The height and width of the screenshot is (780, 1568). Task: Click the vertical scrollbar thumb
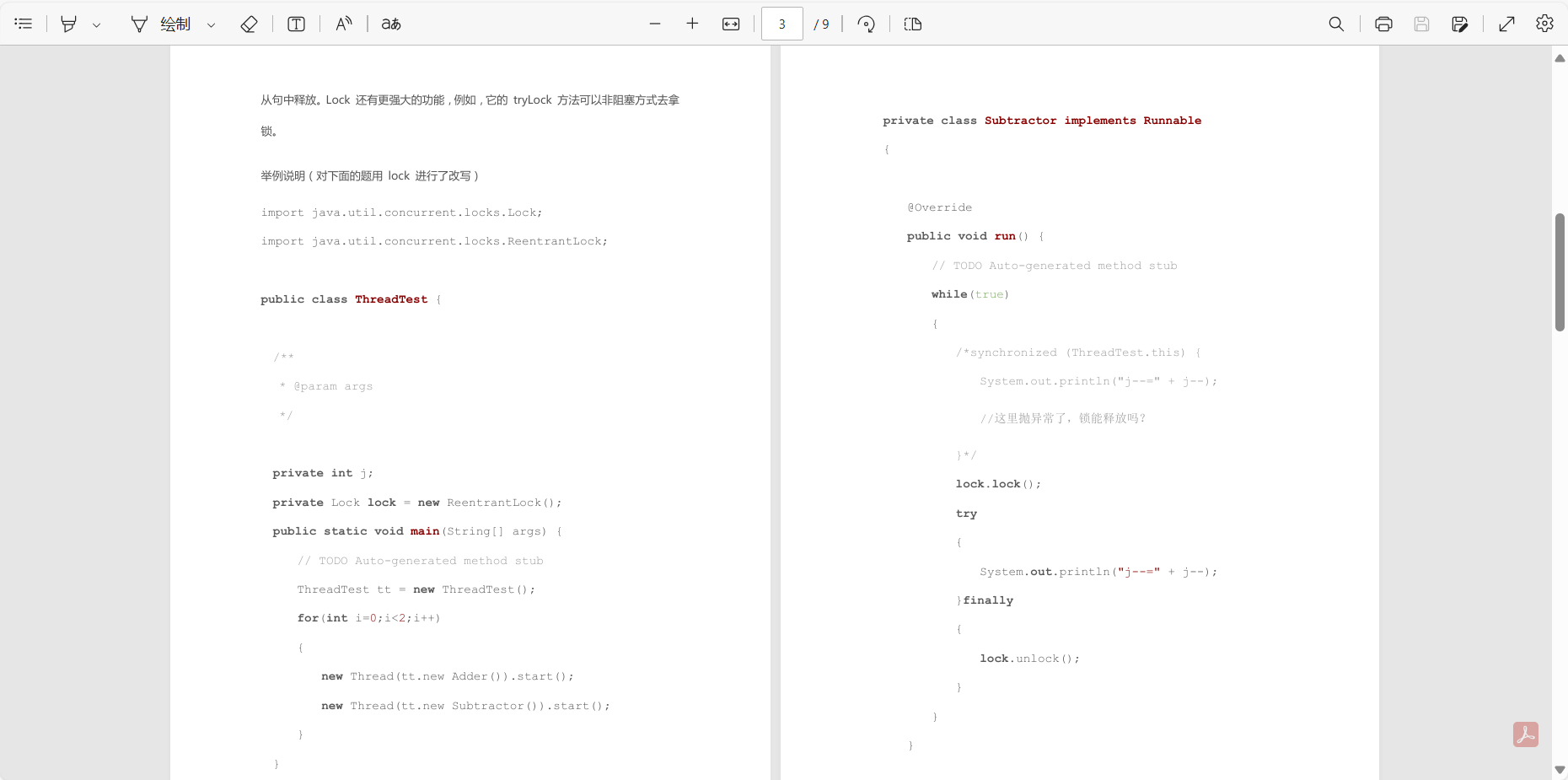tap(1560, 272)
